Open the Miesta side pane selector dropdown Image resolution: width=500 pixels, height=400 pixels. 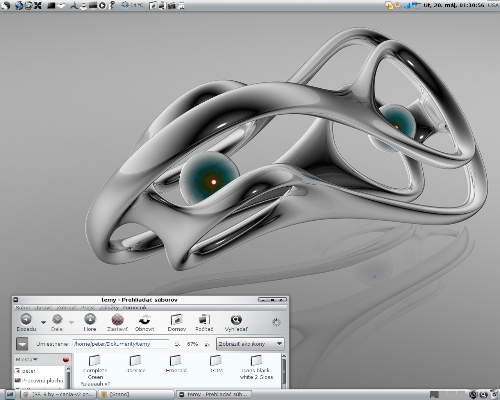click(x=27, y=359)
